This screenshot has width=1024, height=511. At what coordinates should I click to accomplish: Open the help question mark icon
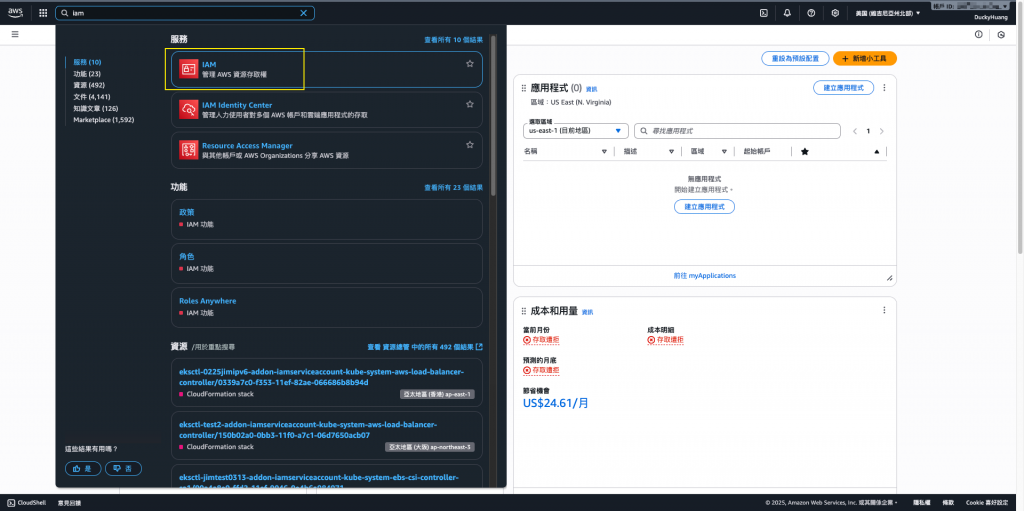point(811,13)
